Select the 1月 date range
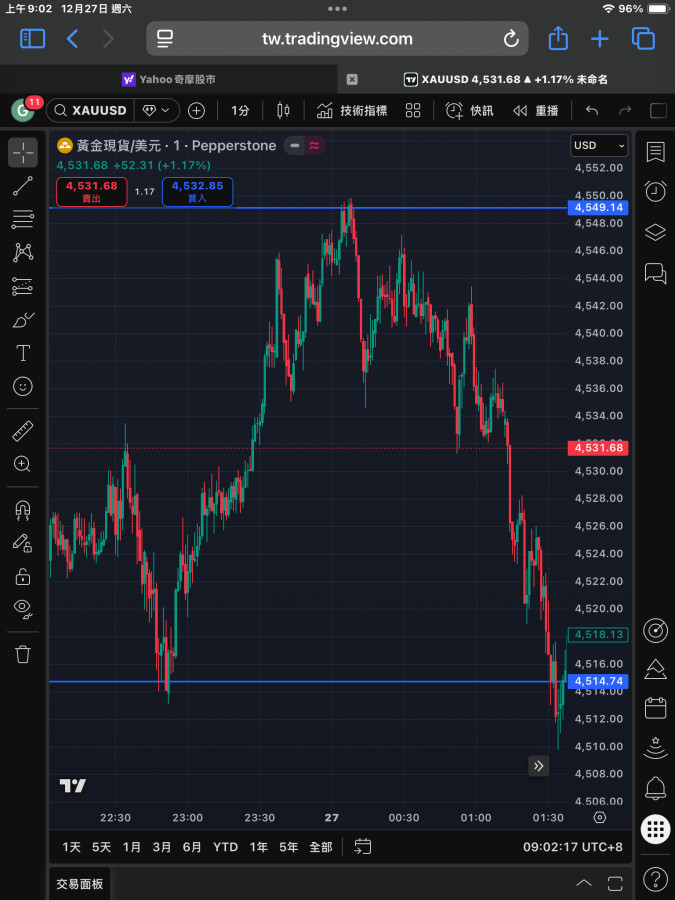675x900 pixels. pos(132,847)
